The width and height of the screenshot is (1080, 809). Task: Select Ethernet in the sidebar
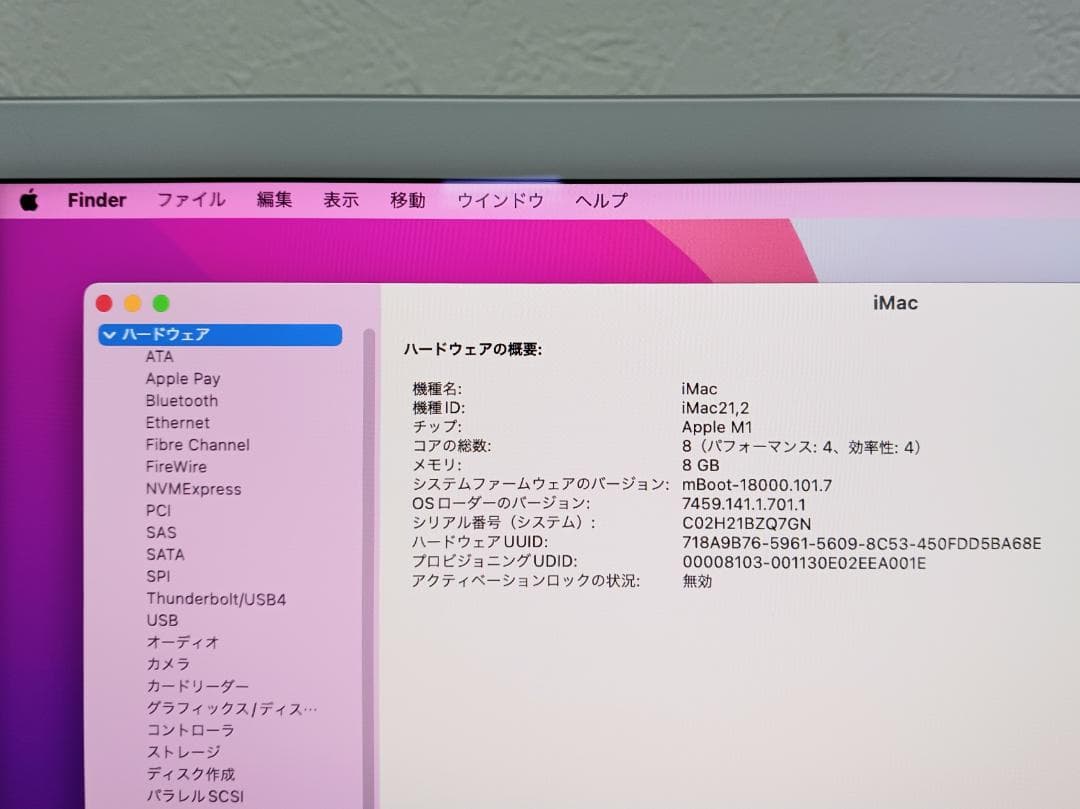(x=178, y=423)
